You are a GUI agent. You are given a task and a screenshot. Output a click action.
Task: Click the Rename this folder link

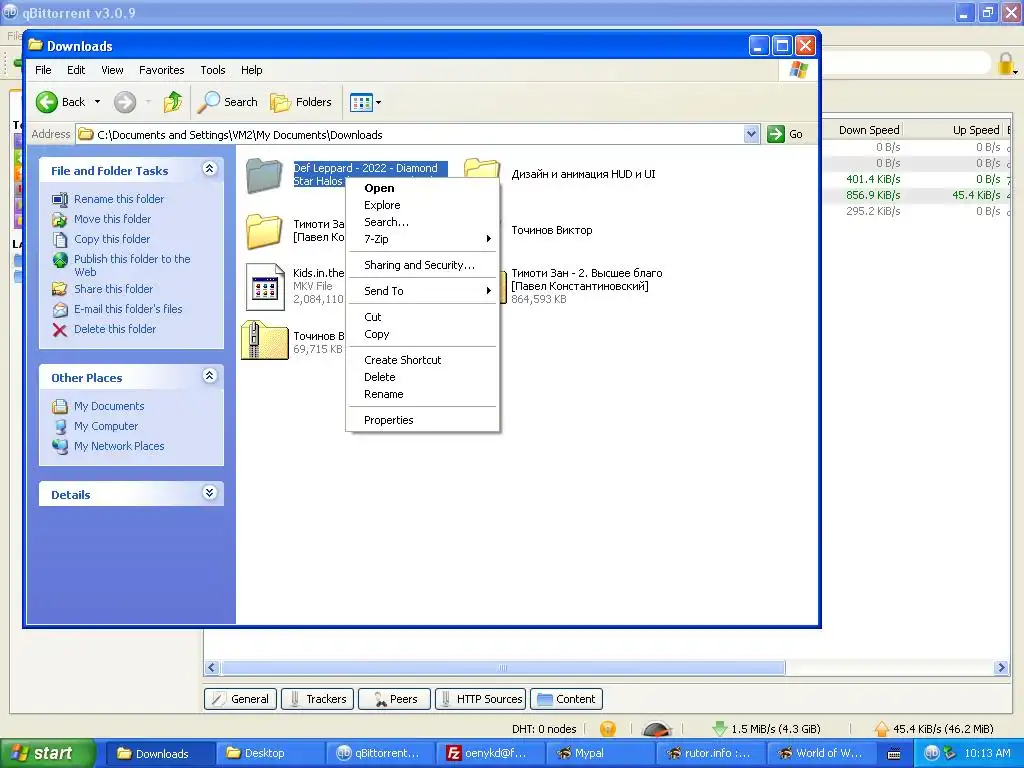pyautogui.click(x=119, y=199)
